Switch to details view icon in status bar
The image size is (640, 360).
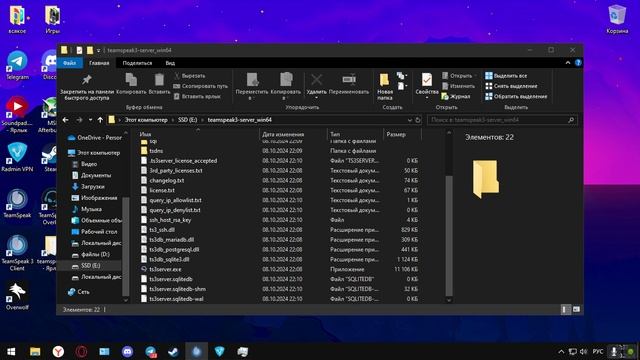pyautogui.click(x=565, y=309)
